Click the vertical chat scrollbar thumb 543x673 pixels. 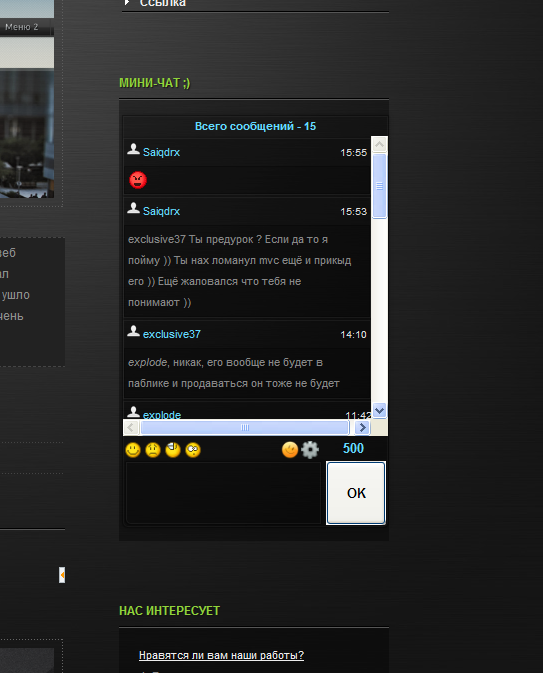[x=379, y=186]
